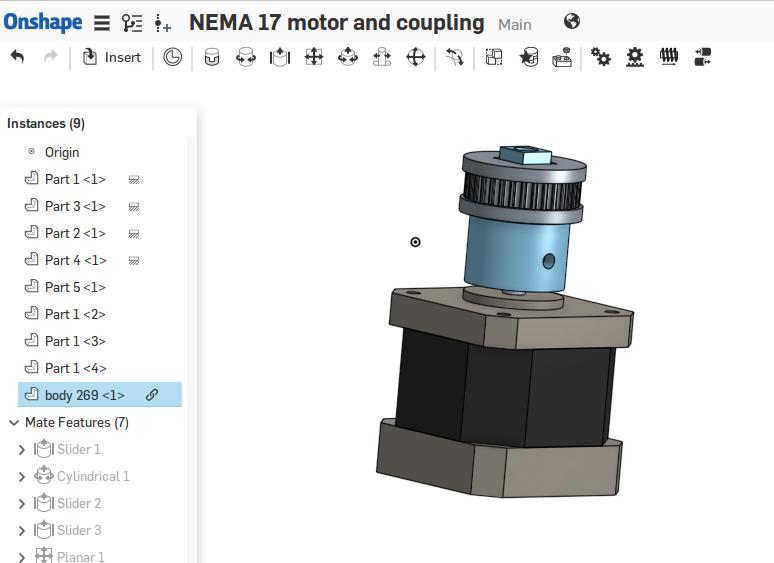Select Part 1 <3> instance
The height and width of the screenshot is (563, 774).
point(75,341)
